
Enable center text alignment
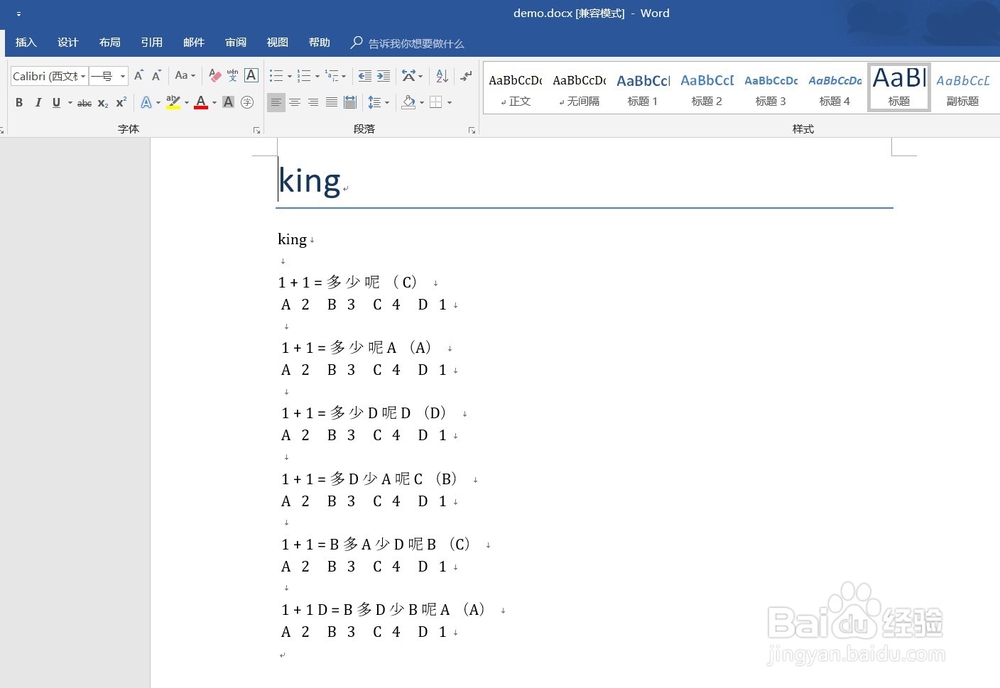293,103
